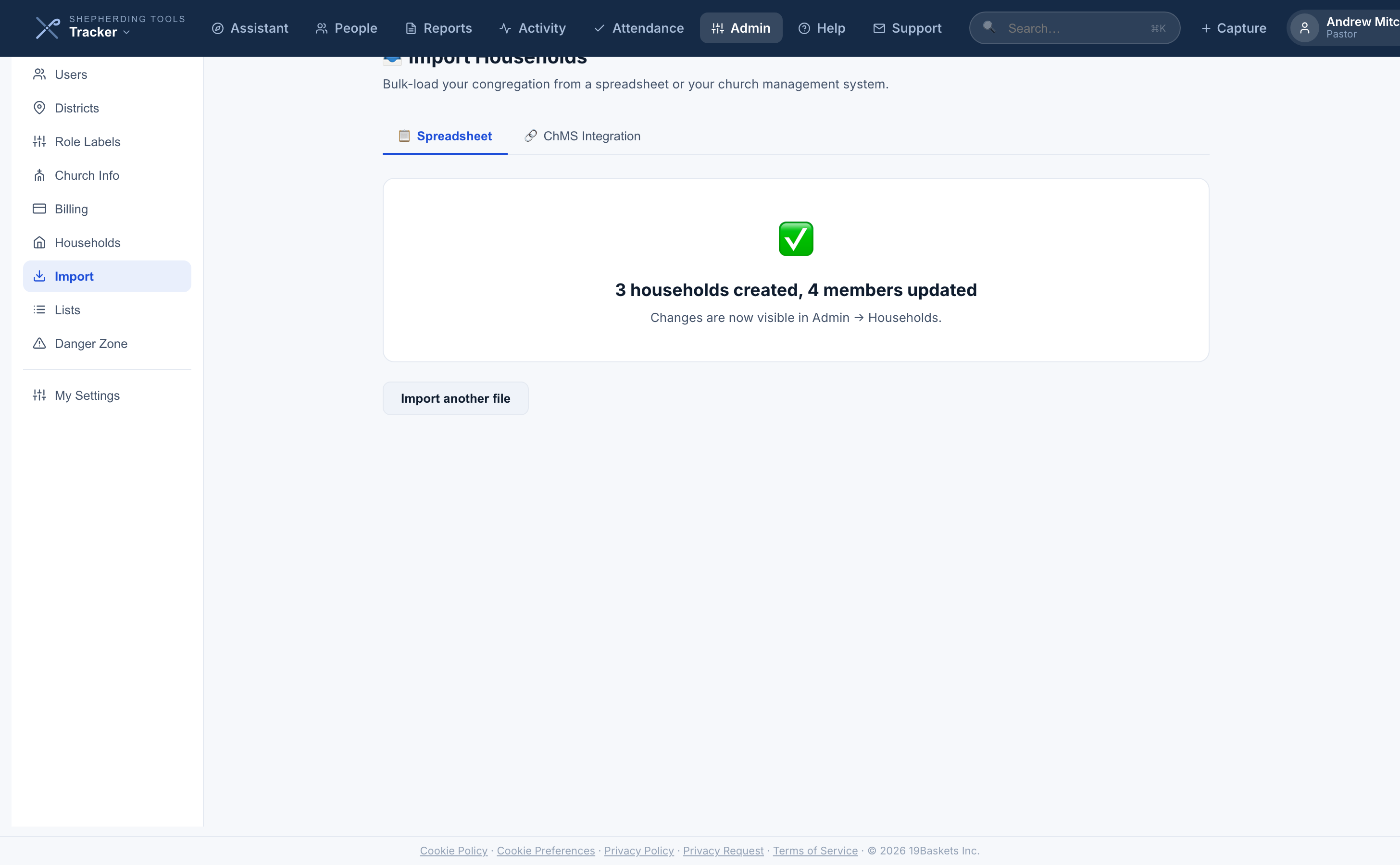Viewport: 1400px width, 865px height.
Task: Select Activity in the top navigation
Action: click(532, 28)
